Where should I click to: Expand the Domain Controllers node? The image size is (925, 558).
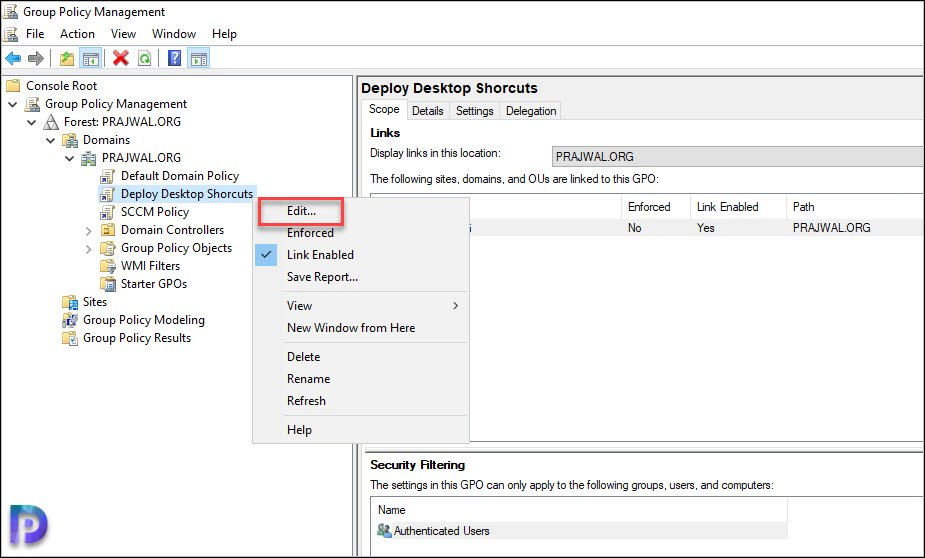pyautogui.click(x=88, y=231)
